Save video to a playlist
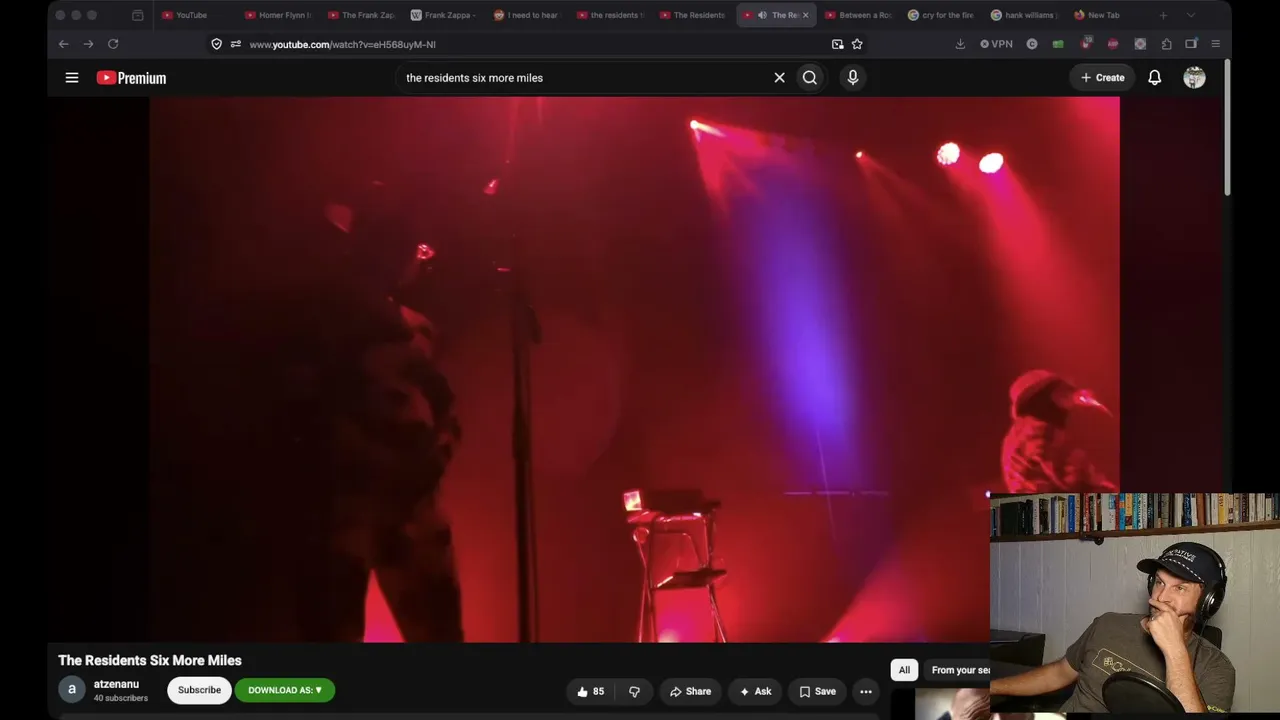Viewport: 1280px width, 720px height. (x=817, y=691)
